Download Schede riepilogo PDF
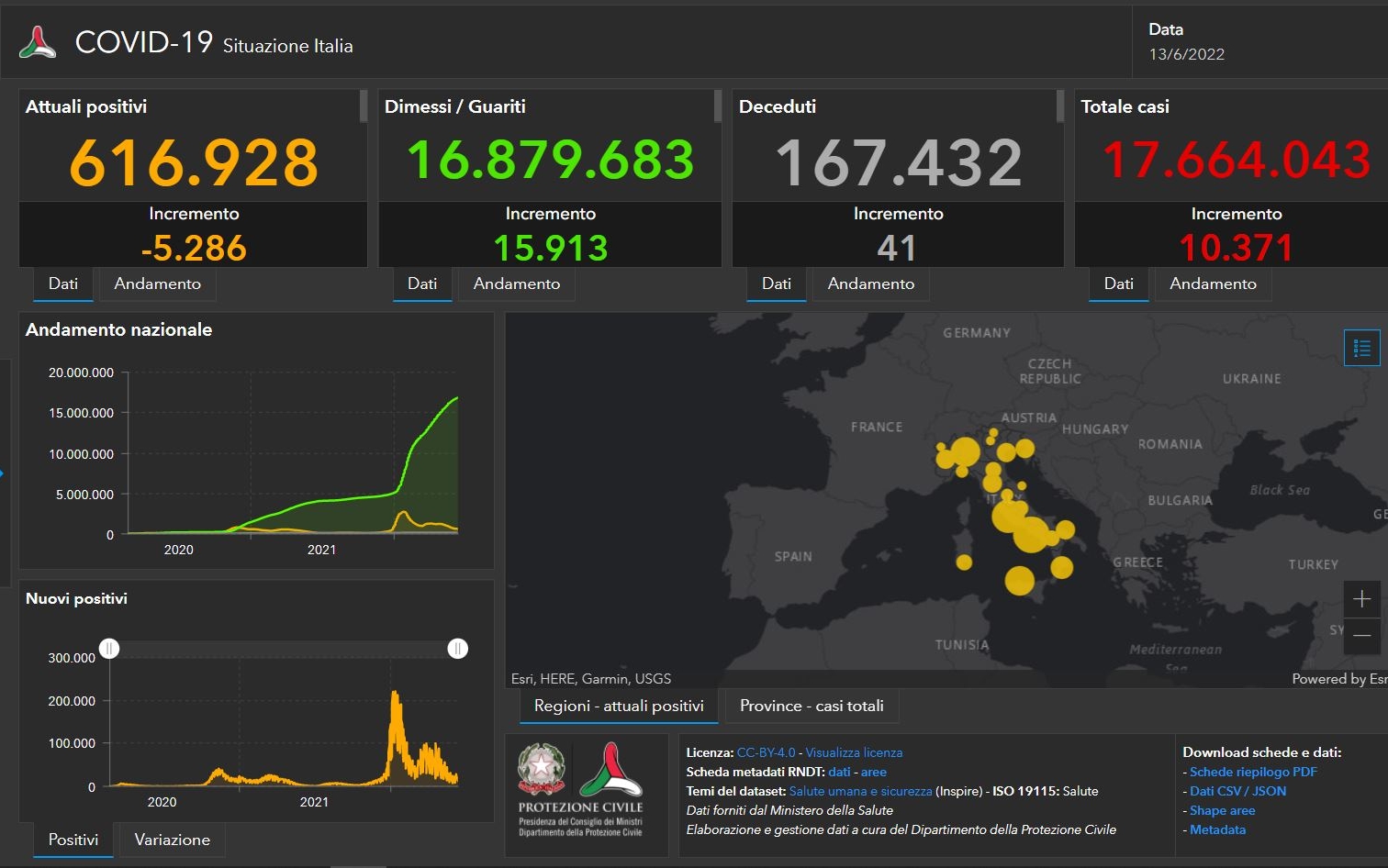1388x868 pixels. pyautogui.click(x=1253, y=772)
